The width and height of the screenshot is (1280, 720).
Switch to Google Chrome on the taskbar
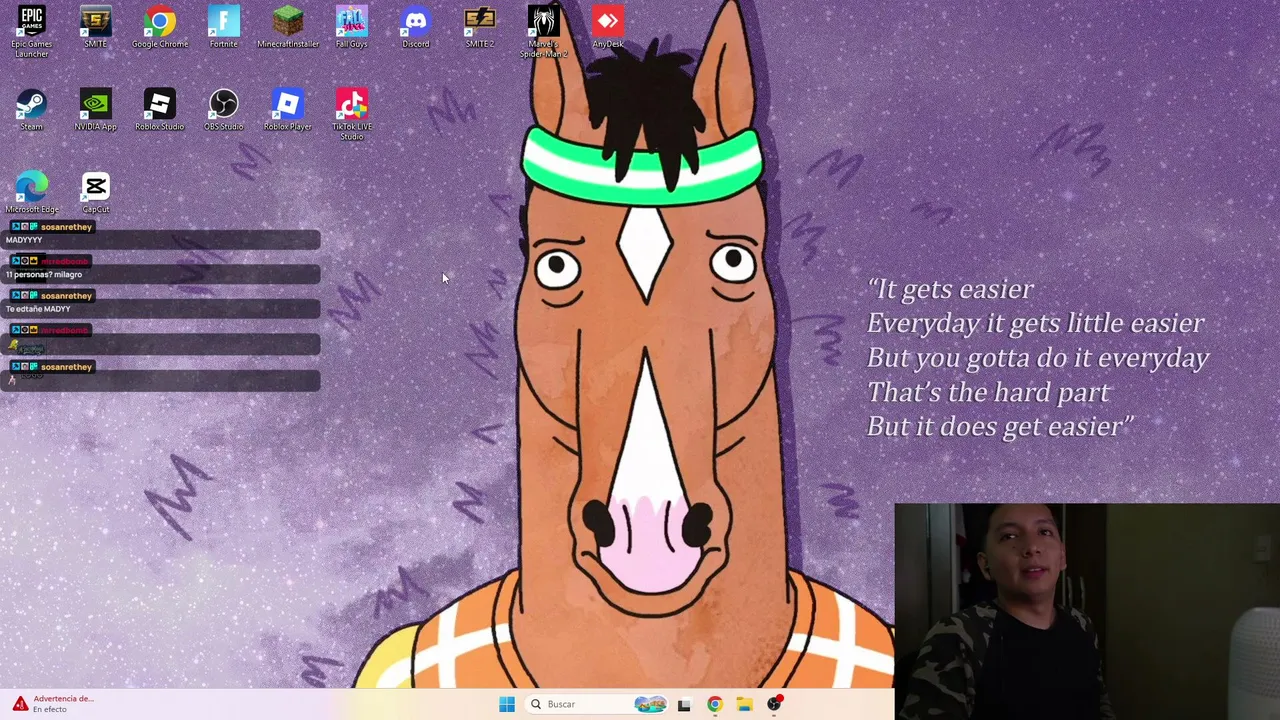714,704
